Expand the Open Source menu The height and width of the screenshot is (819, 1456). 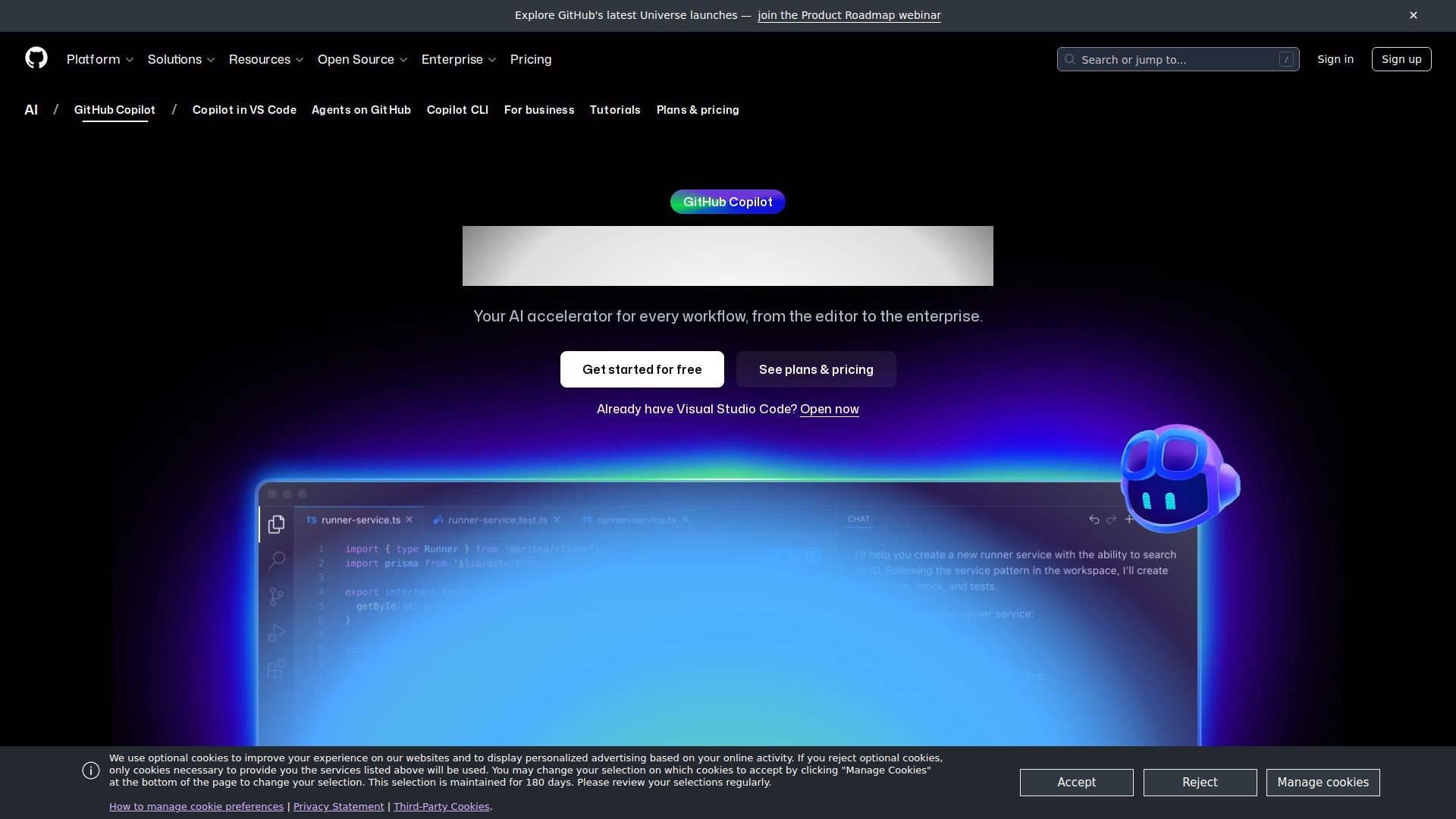click(362, 59)
